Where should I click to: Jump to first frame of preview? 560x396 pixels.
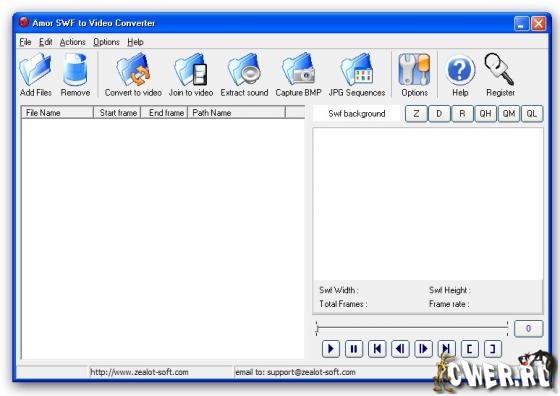377,349
